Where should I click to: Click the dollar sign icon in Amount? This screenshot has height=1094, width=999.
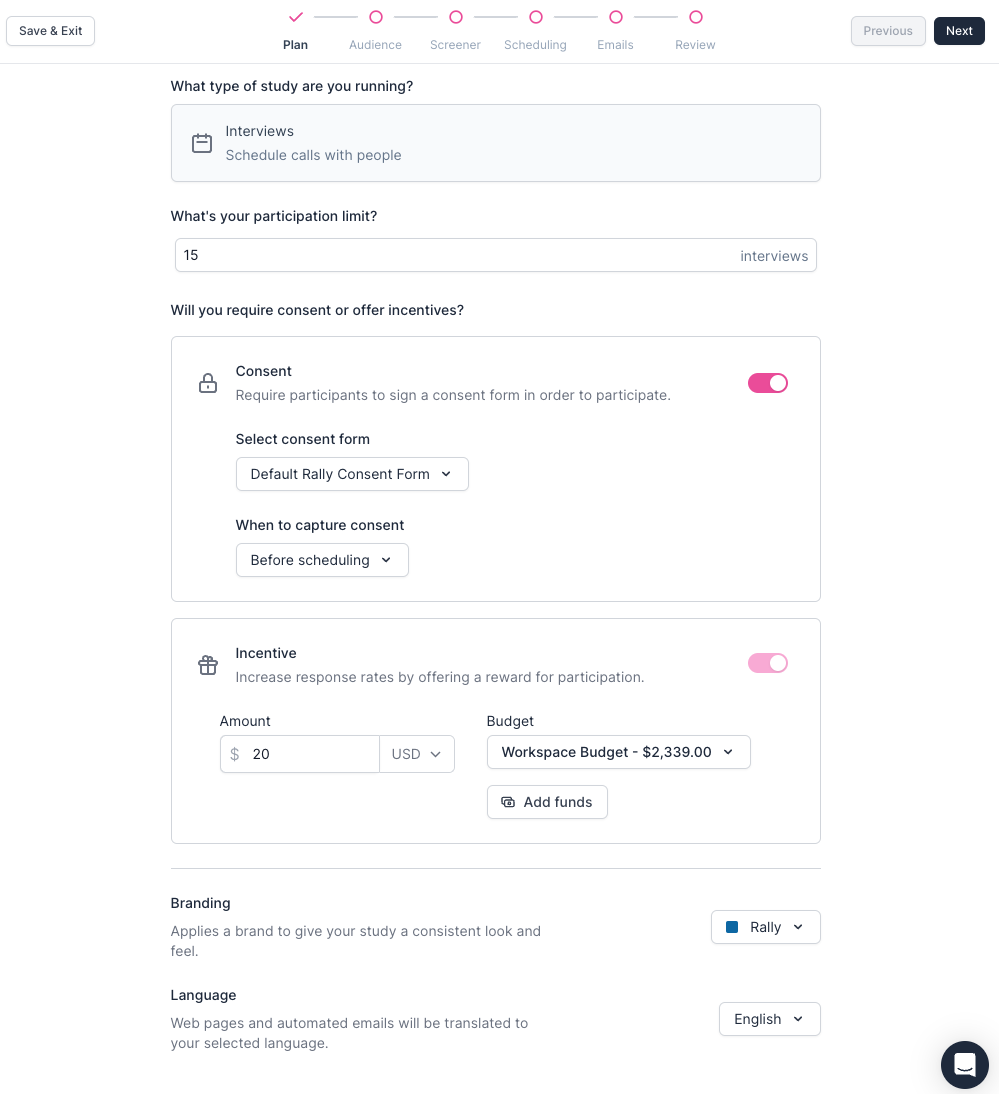coord(235,754)
